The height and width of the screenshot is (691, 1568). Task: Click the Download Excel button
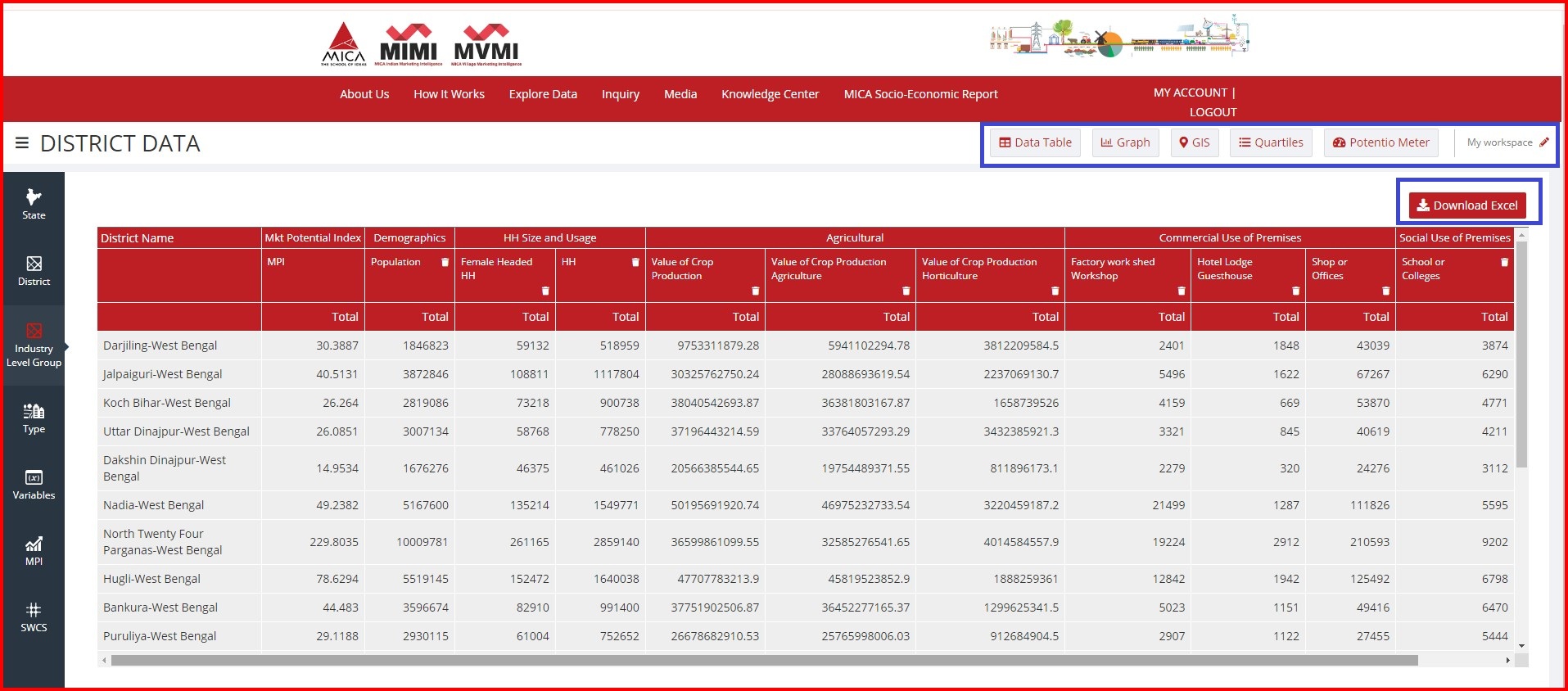(1467, 205)
